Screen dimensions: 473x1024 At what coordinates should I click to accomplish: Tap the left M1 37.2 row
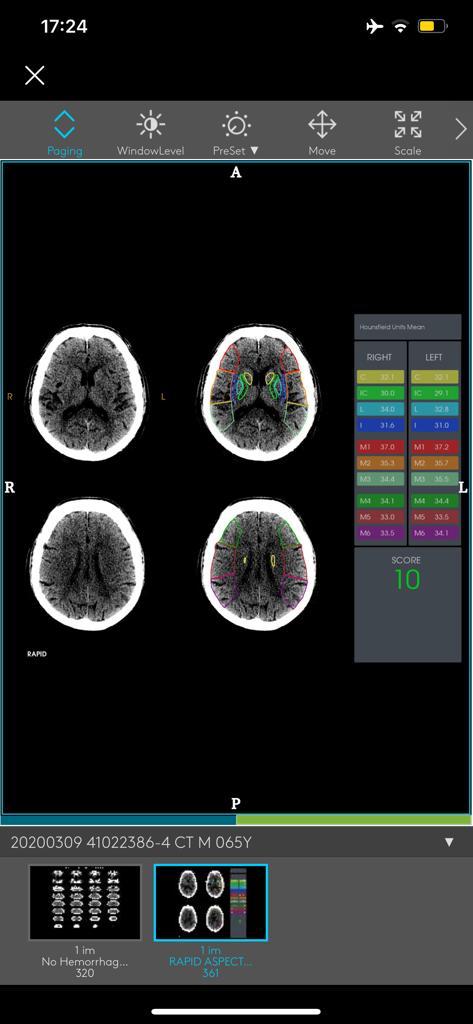coord(434,447)
